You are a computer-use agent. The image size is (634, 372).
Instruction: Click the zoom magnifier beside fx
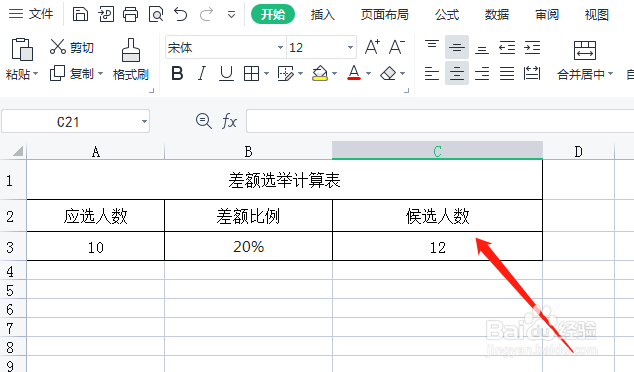tap(203, 121)
